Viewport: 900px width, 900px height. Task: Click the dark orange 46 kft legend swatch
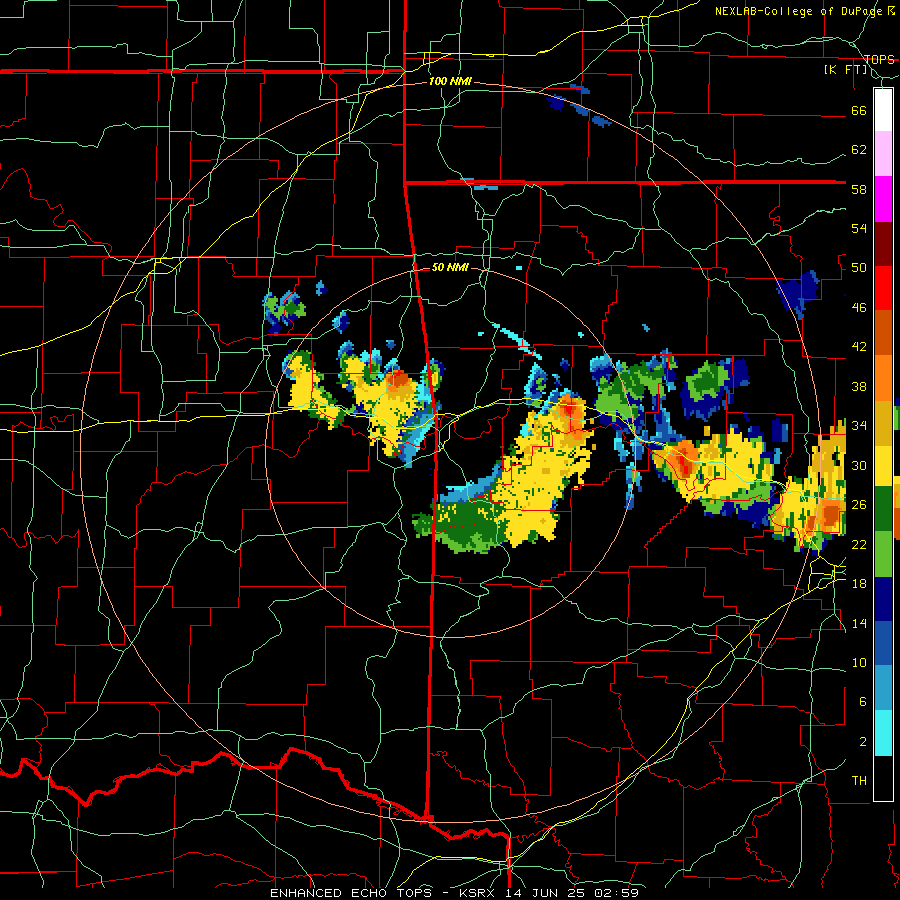(x=883, y=333)
